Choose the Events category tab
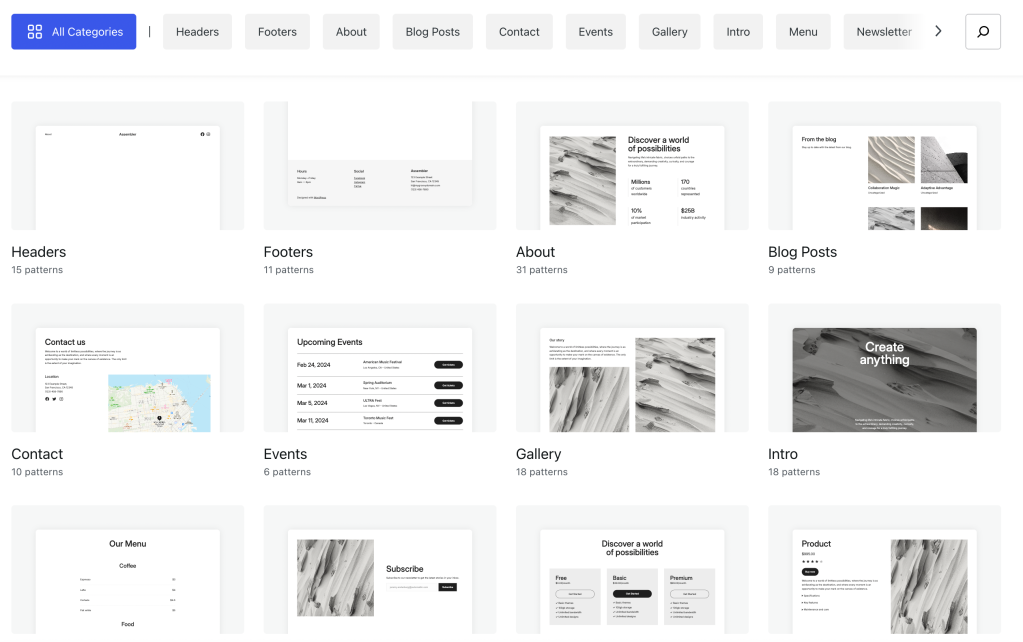1023x642 pixels. (x=595, y=32)
